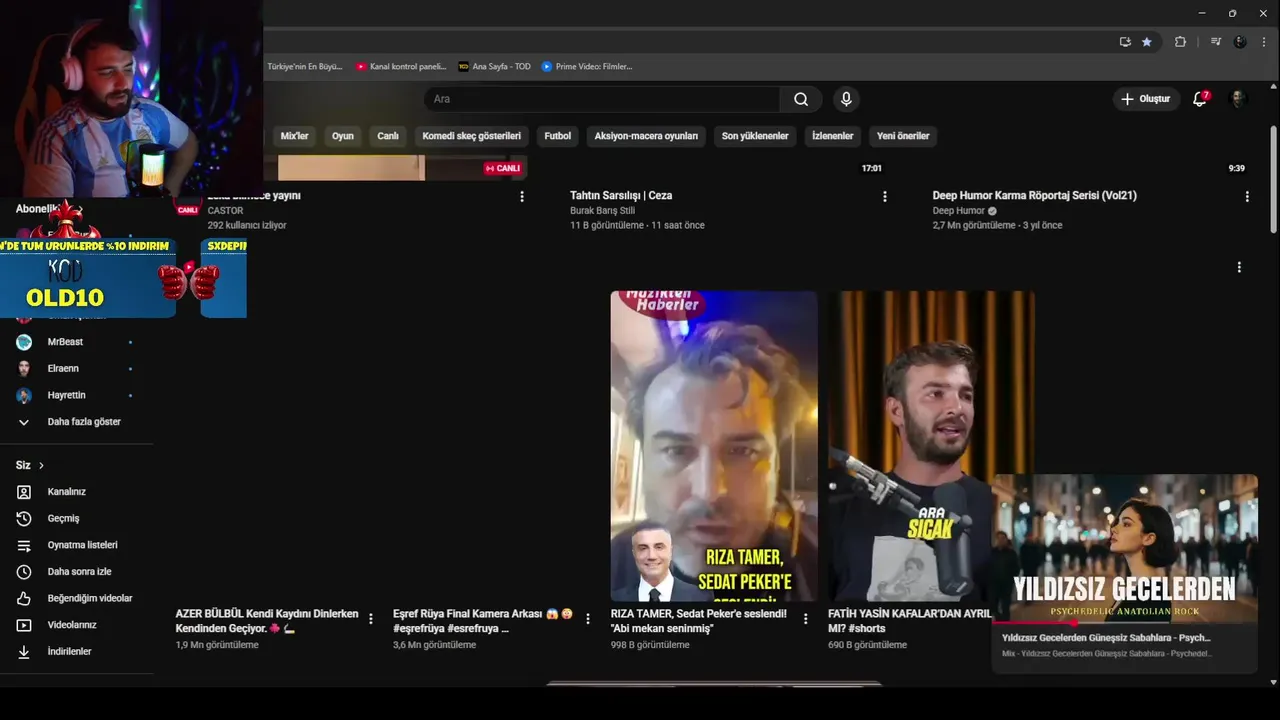Select Komedi skeç gösterileri chip
The width and height of the screenshot is (1280, 720).
click(472, 136)
